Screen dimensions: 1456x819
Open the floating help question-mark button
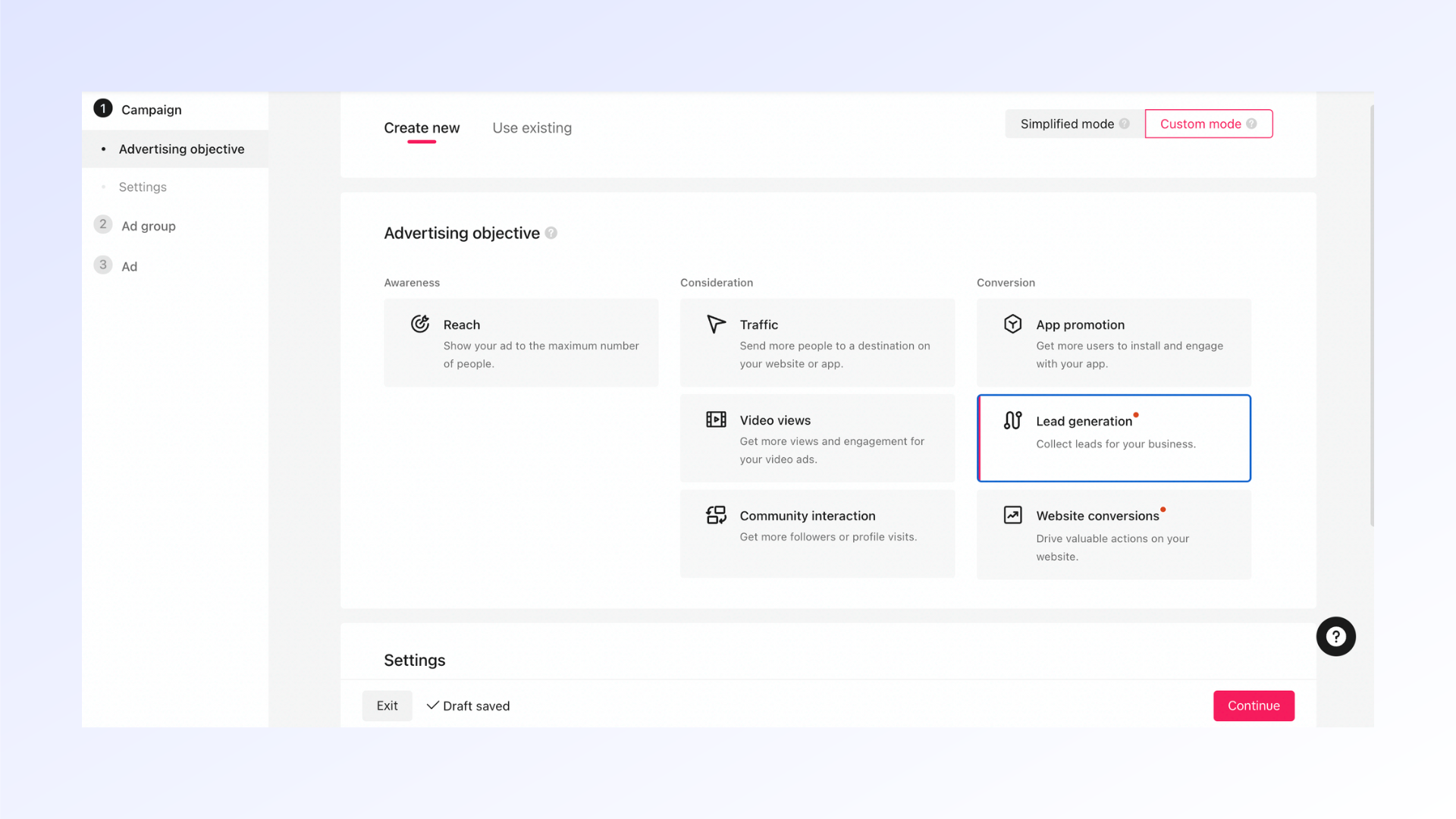(x=1335, y=636)
